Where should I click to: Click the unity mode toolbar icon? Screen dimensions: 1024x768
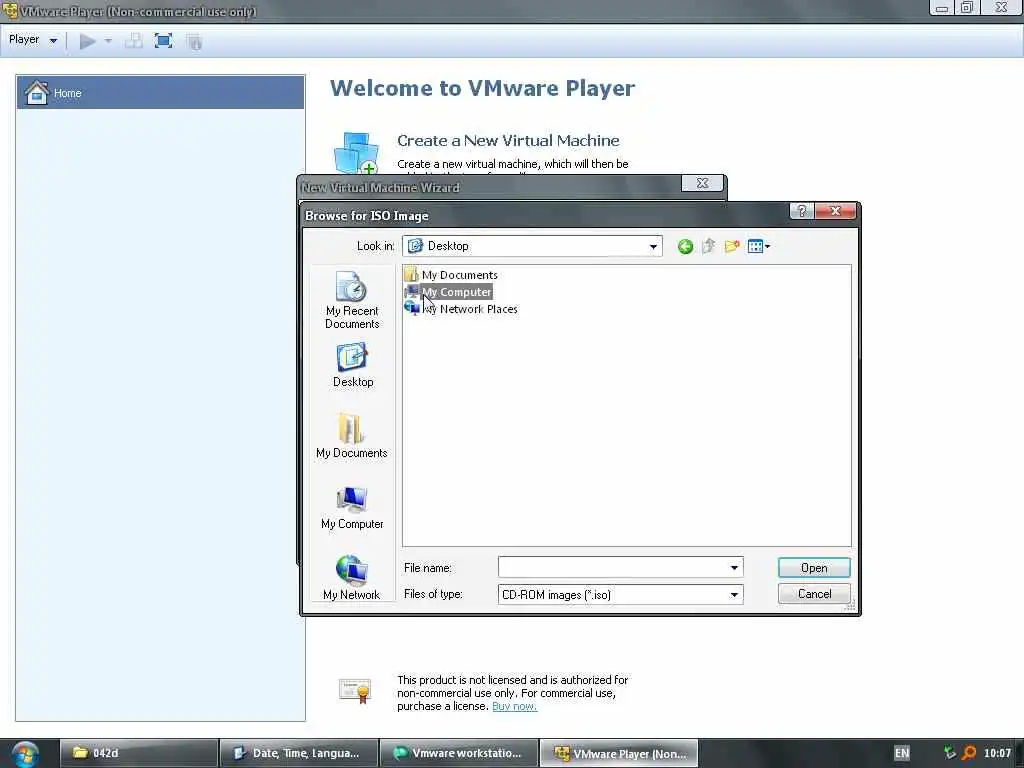pyautogui.click(x=194, y=42)
